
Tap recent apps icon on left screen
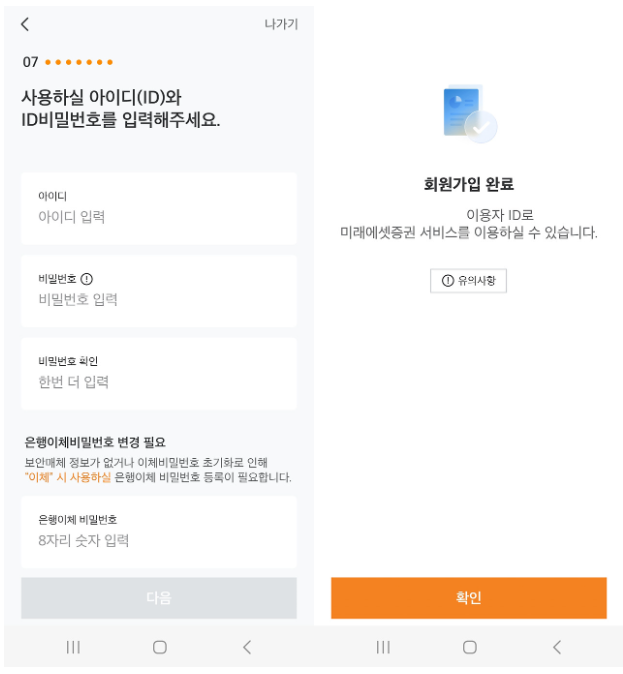tap(73, 647)
